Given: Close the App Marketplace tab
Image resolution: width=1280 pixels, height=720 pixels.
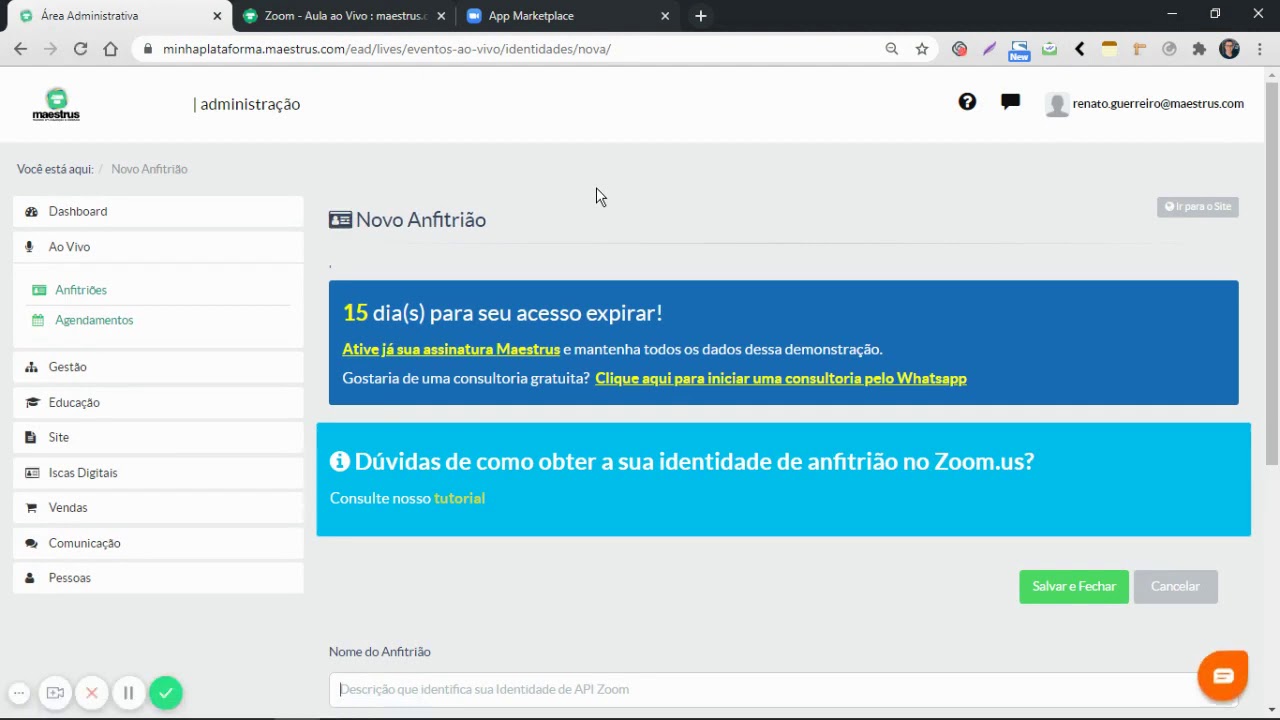Looking at the screenshot, I should pos(665,16).
